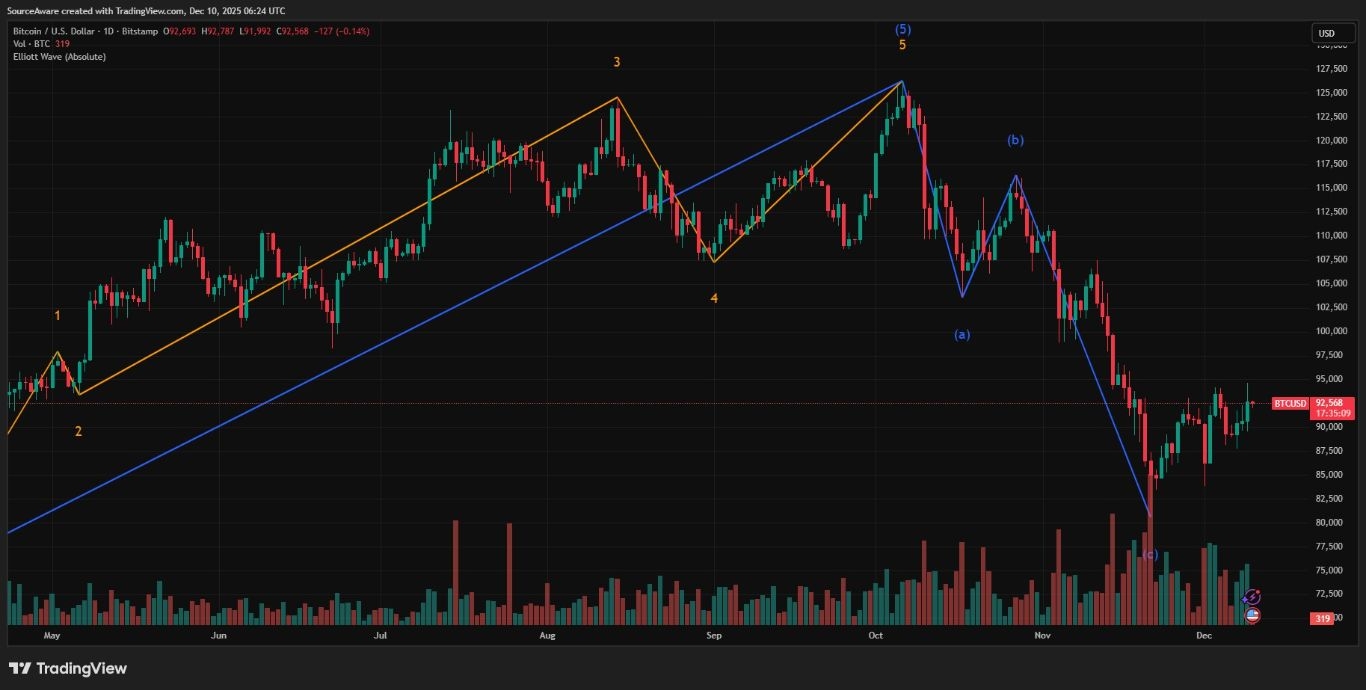Click the red BTCUSD price label on the axis
1366x690 pixels.
pos(1289,403)
